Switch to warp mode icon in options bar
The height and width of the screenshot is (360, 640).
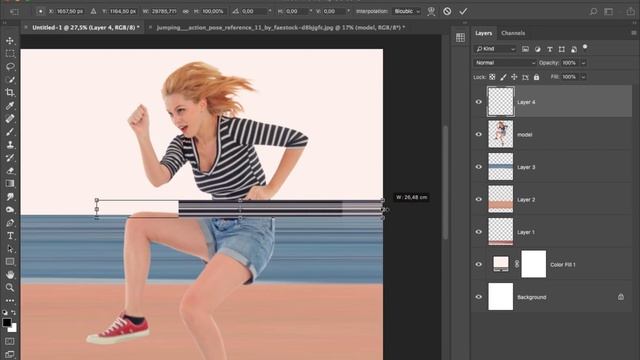[431, 11]
